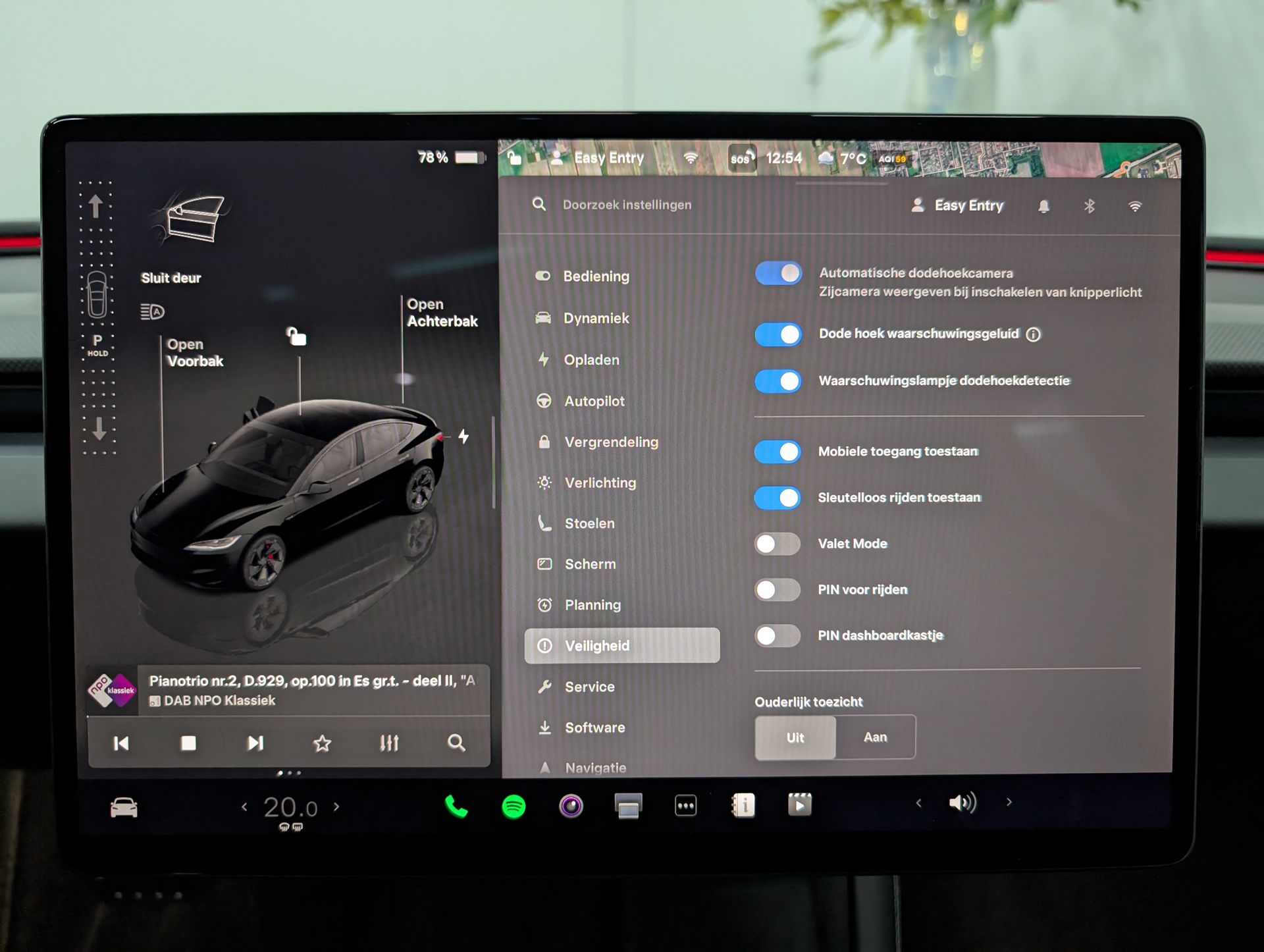
Task: Open the audio equalizer settings icon
Action: pyautogui.click(x=389, y=743)
